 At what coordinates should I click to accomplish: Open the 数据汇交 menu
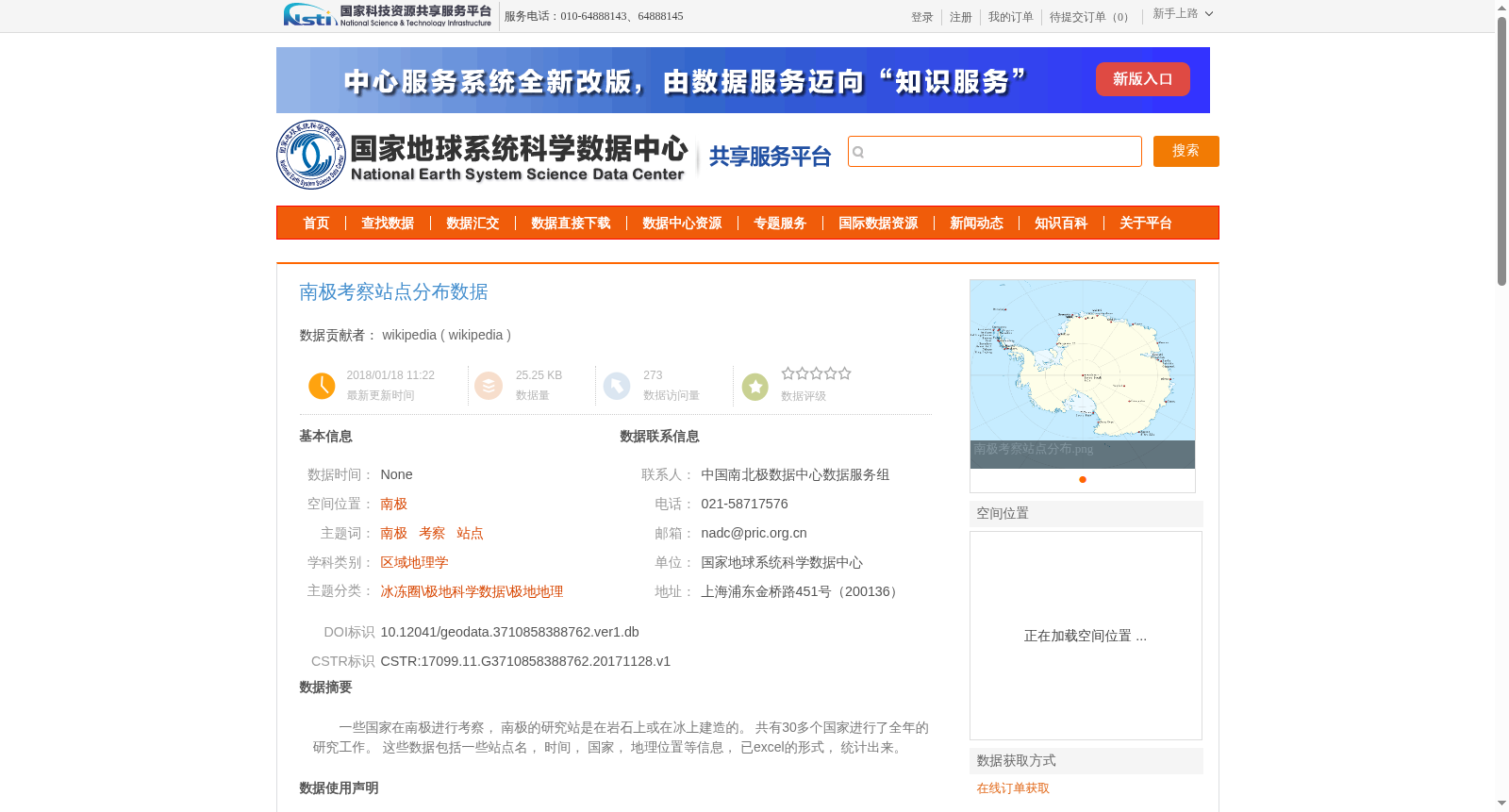click(473, 224)
